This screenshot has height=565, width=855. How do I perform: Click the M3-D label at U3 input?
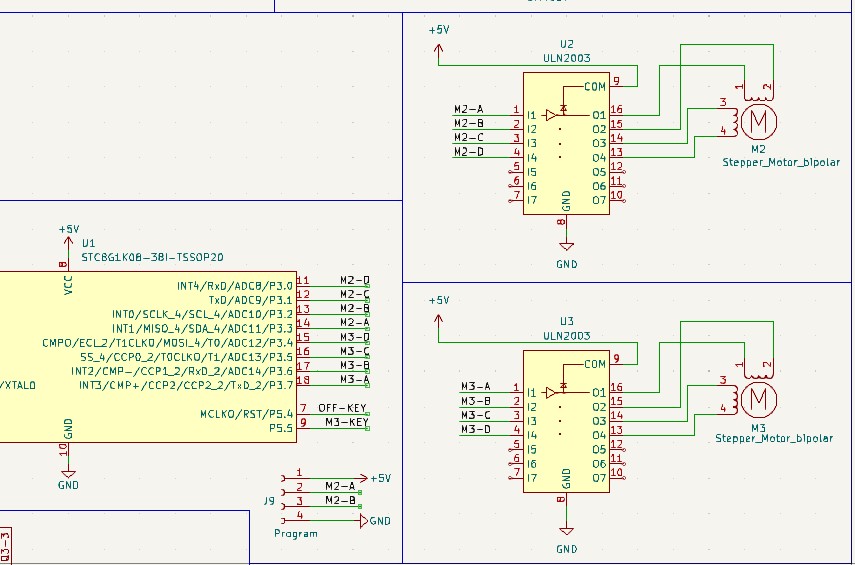click(475, 429)
